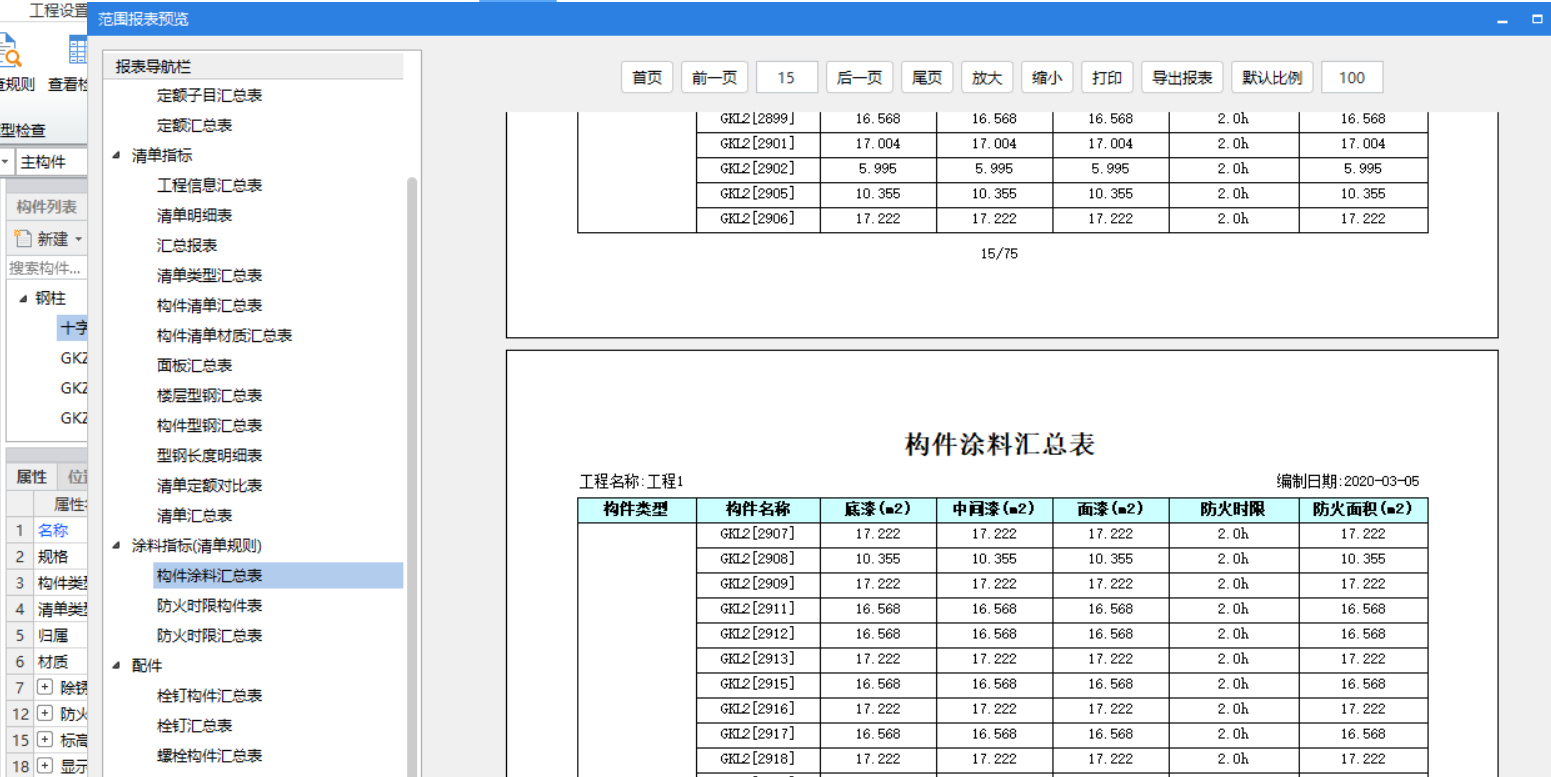Open 汇总报表 in navigation tree

pyautogui.click(x=187, y=246)
